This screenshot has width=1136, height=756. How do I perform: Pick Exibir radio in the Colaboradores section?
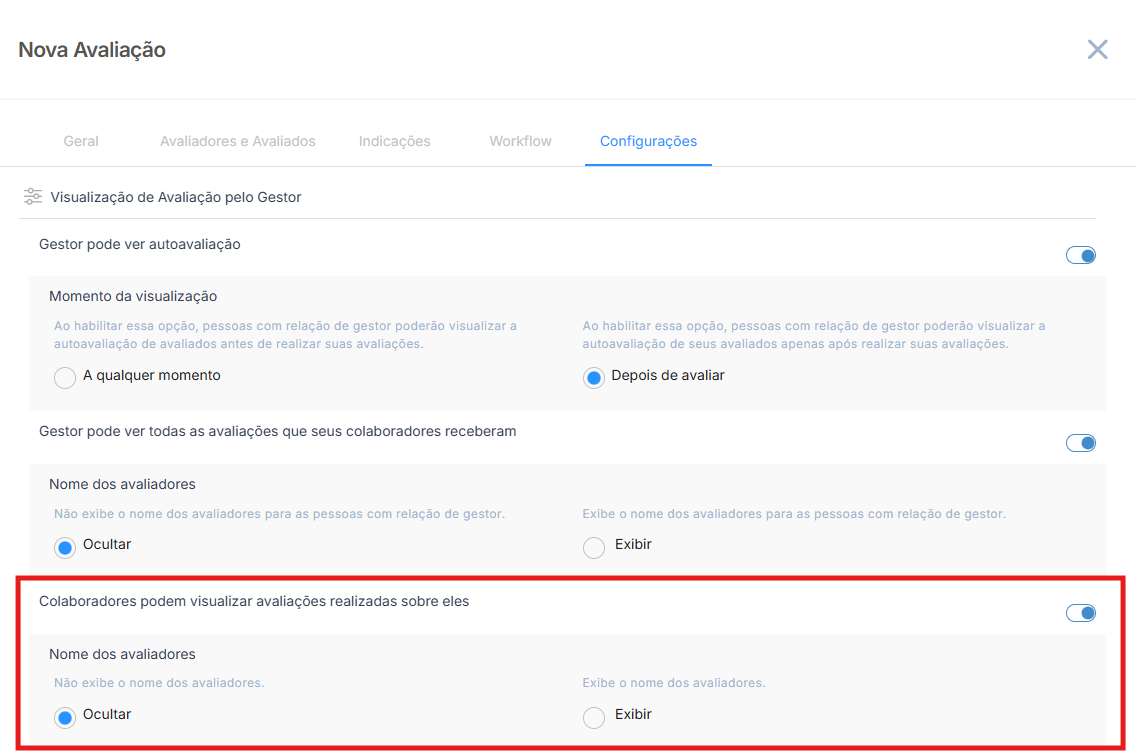[x=594, y=717]
